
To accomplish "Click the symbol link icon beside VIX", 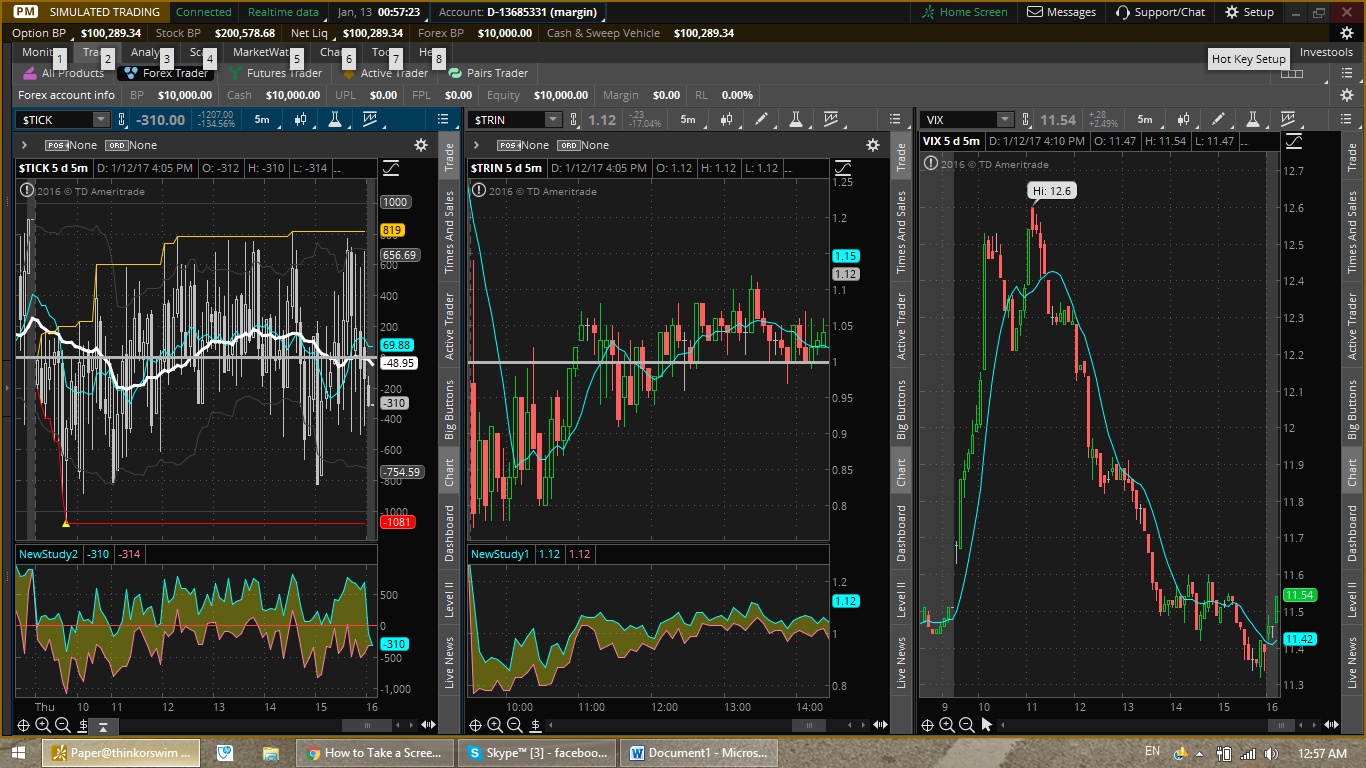I will pyautogui.click(x=1025, y=120).
